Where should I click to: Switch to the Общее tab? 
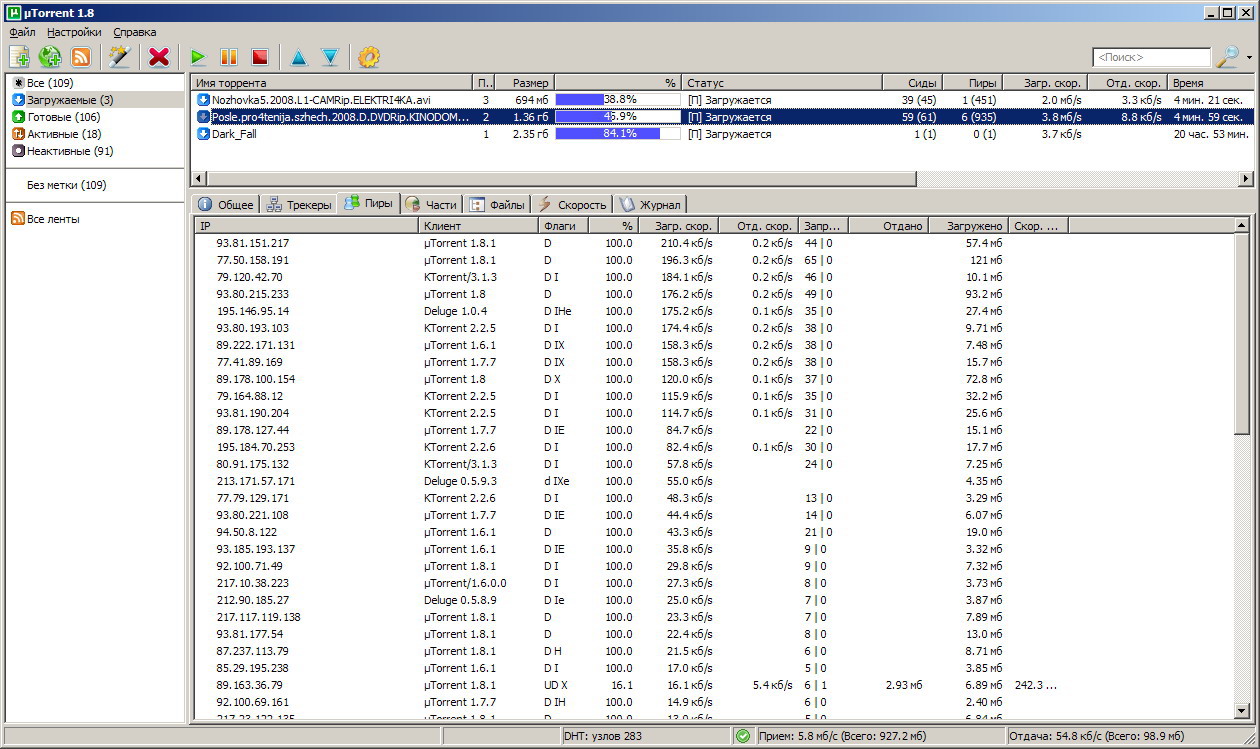(226, 204)
